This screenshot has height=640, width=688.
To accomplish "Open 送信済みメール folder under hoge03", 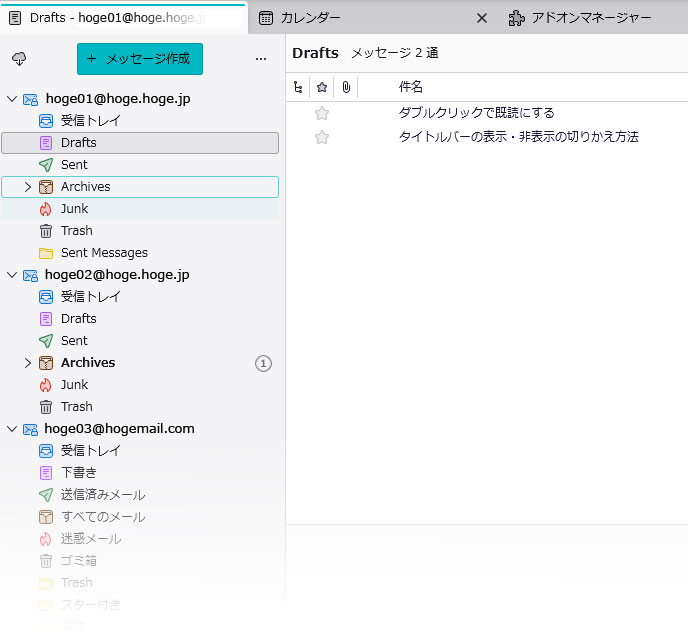I will pos(140,495).
